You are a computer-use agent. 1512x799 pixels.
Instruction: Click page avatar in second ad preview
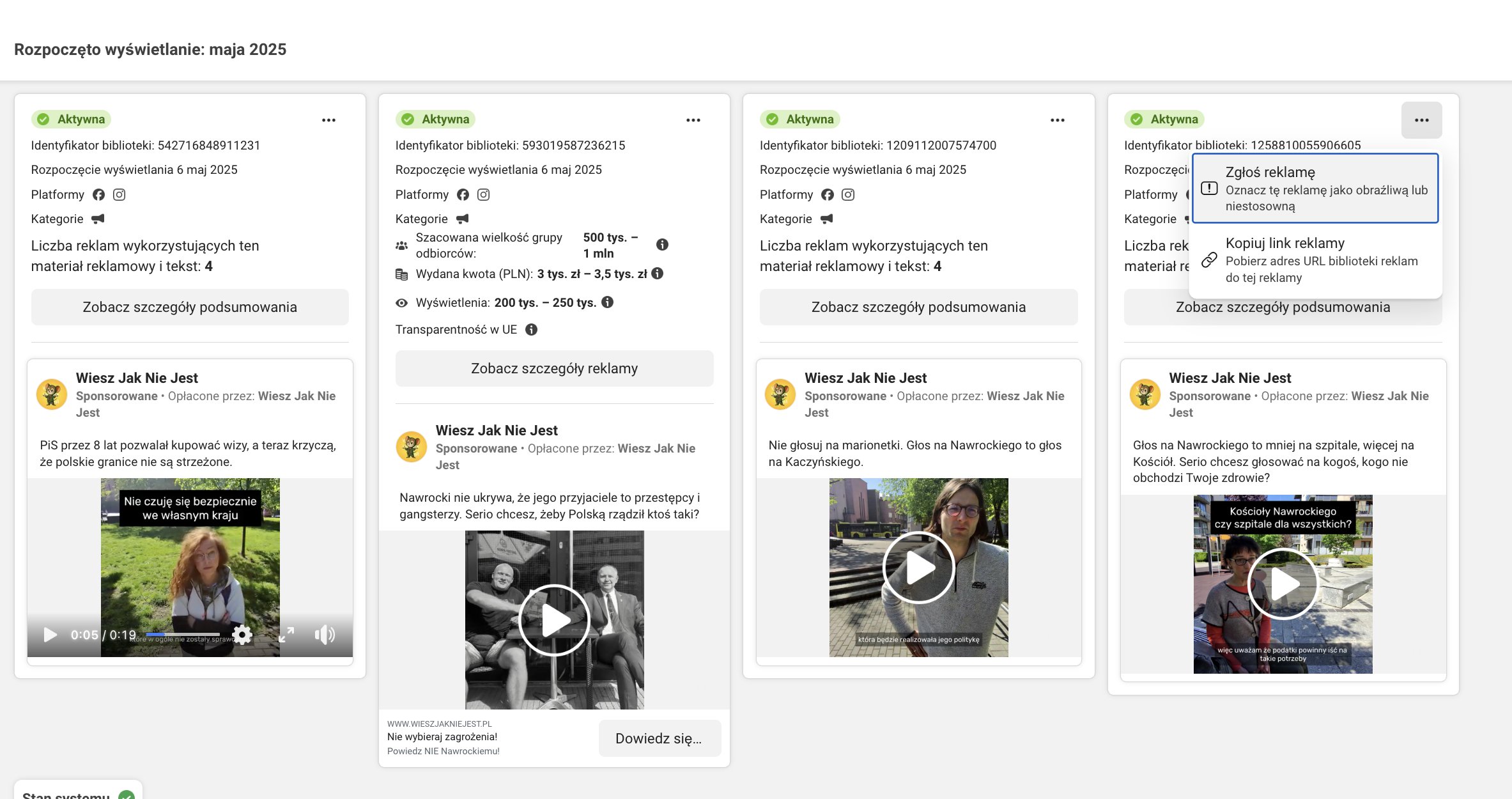coord(411,447)
